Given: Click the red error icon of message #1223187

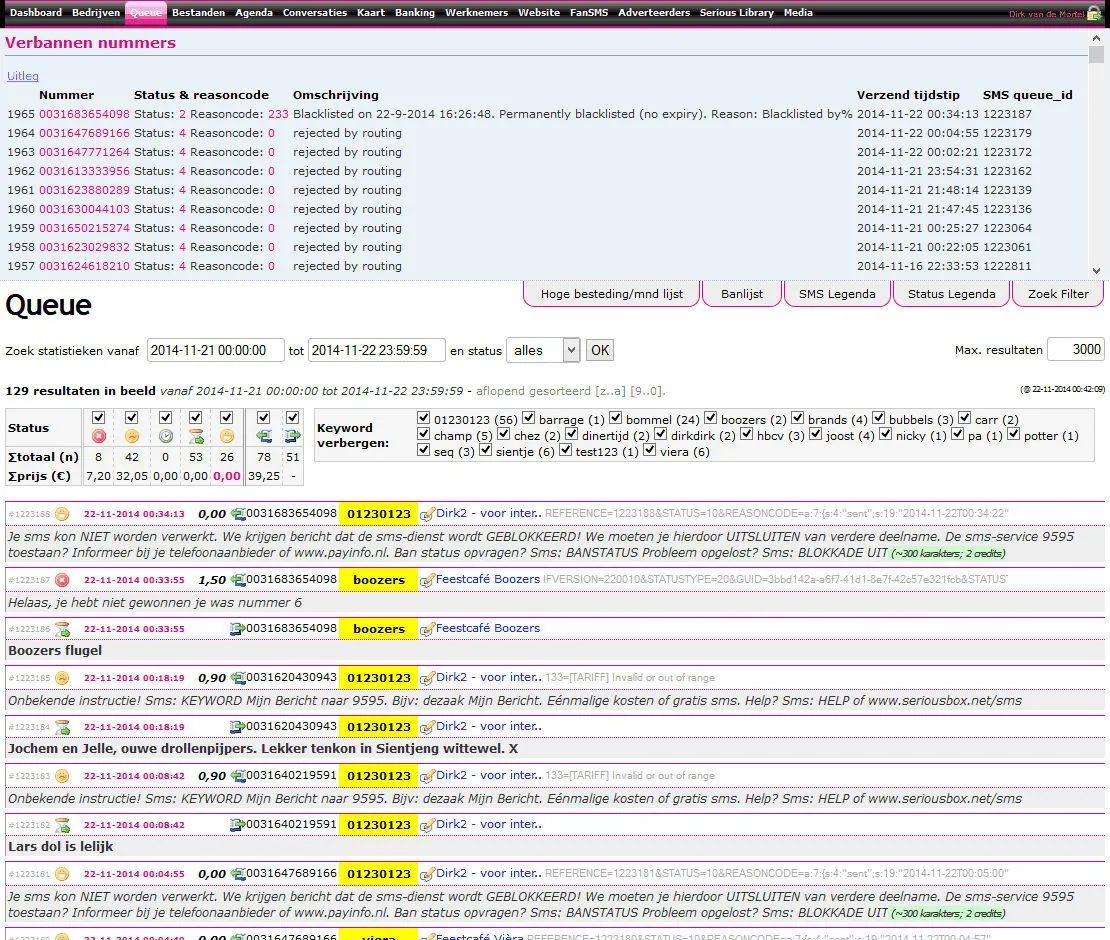Looking at the screenshot, I should 62,580.
